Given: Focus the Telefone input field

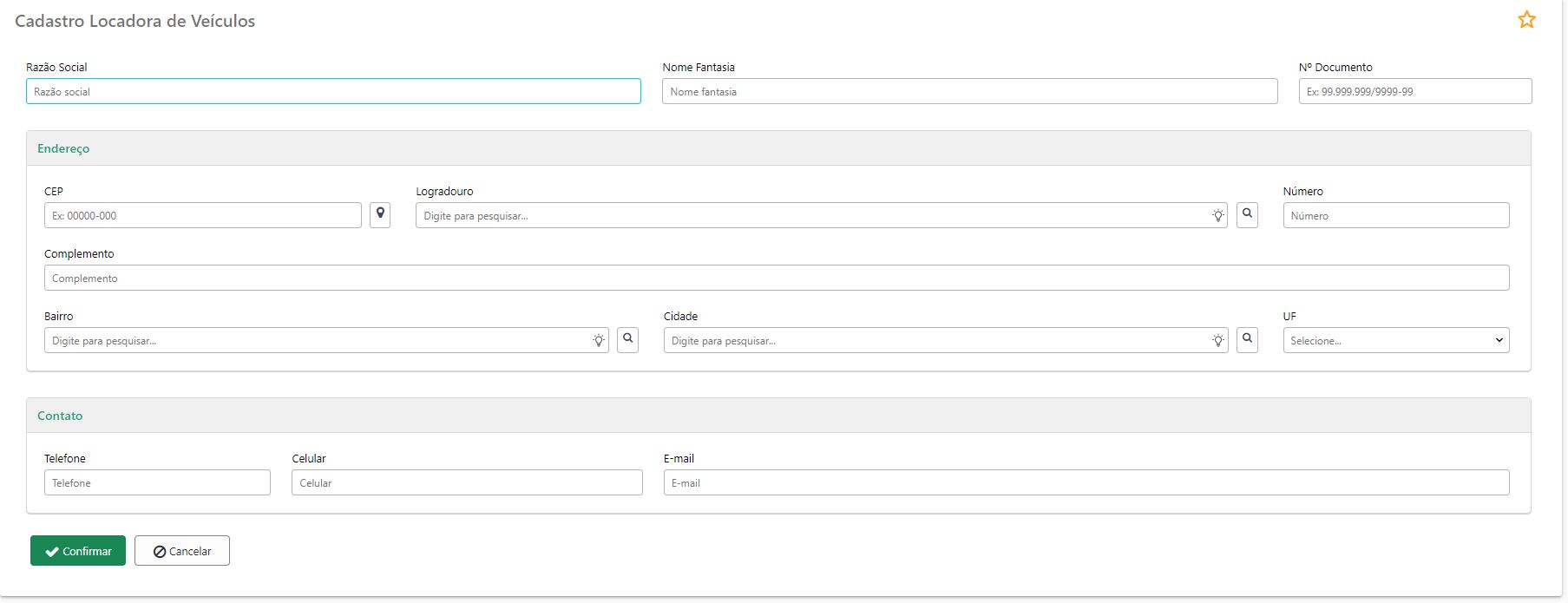Looking at the screenshot, I should point(157,482).
